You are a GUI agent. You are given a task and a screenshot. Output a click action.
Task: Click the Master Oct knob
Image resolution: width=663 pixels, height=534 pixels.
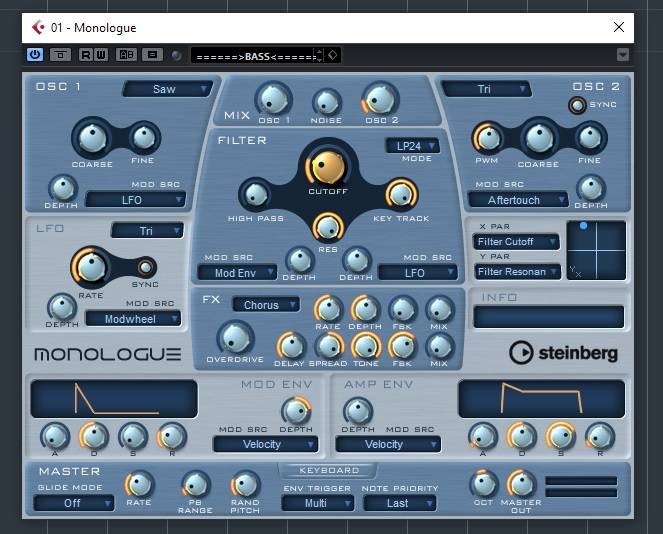point(484,484)
